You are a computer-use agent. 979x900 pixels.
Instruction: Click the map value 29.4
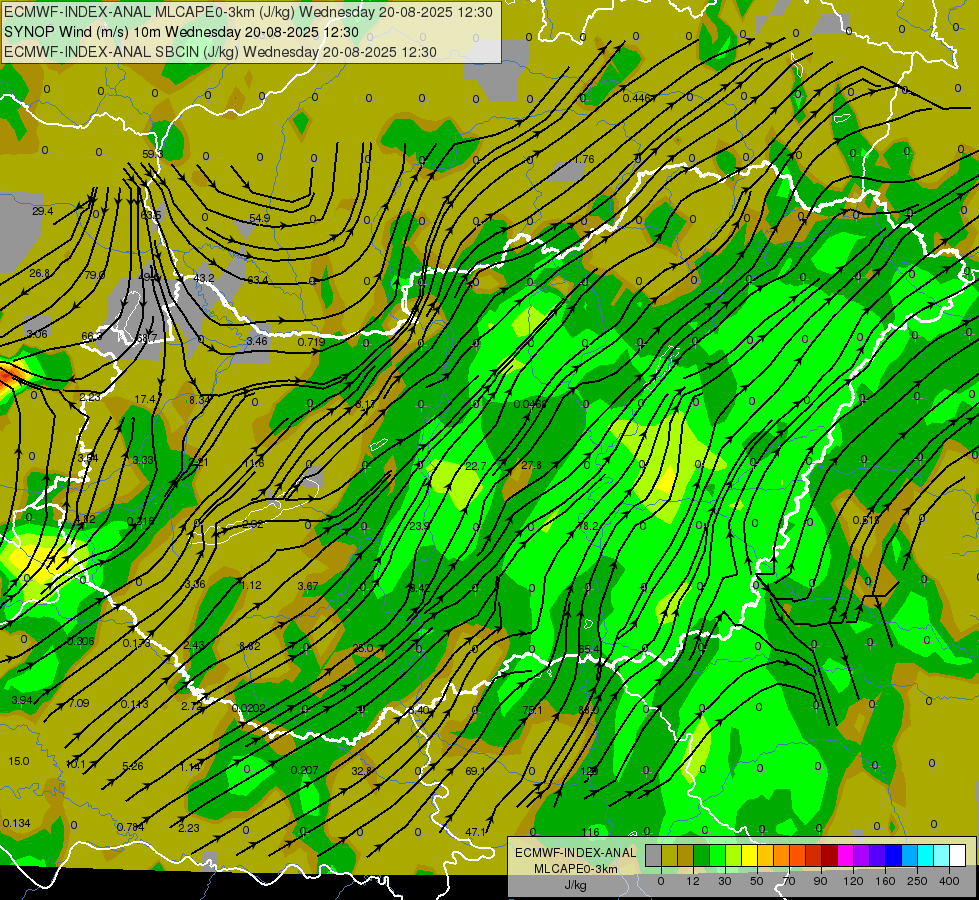42,211
